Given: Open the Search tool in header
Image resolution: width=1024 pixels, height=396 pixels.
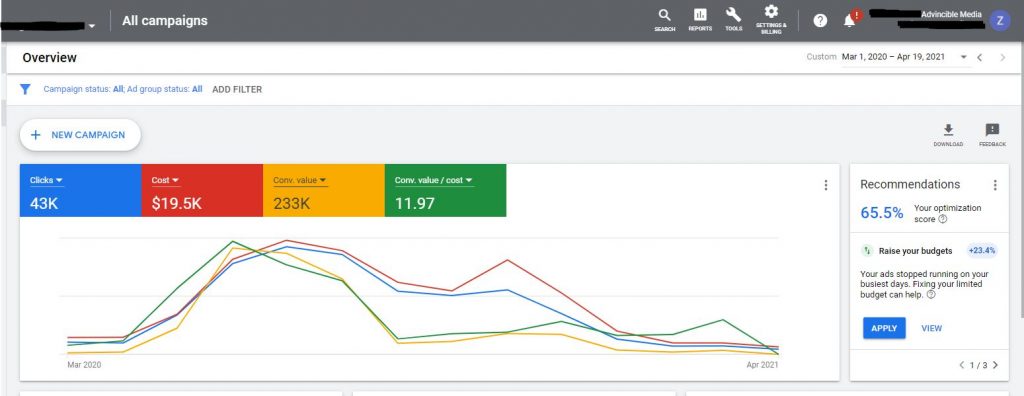Looking at the screenshot, I should click(x=664, y=20).
